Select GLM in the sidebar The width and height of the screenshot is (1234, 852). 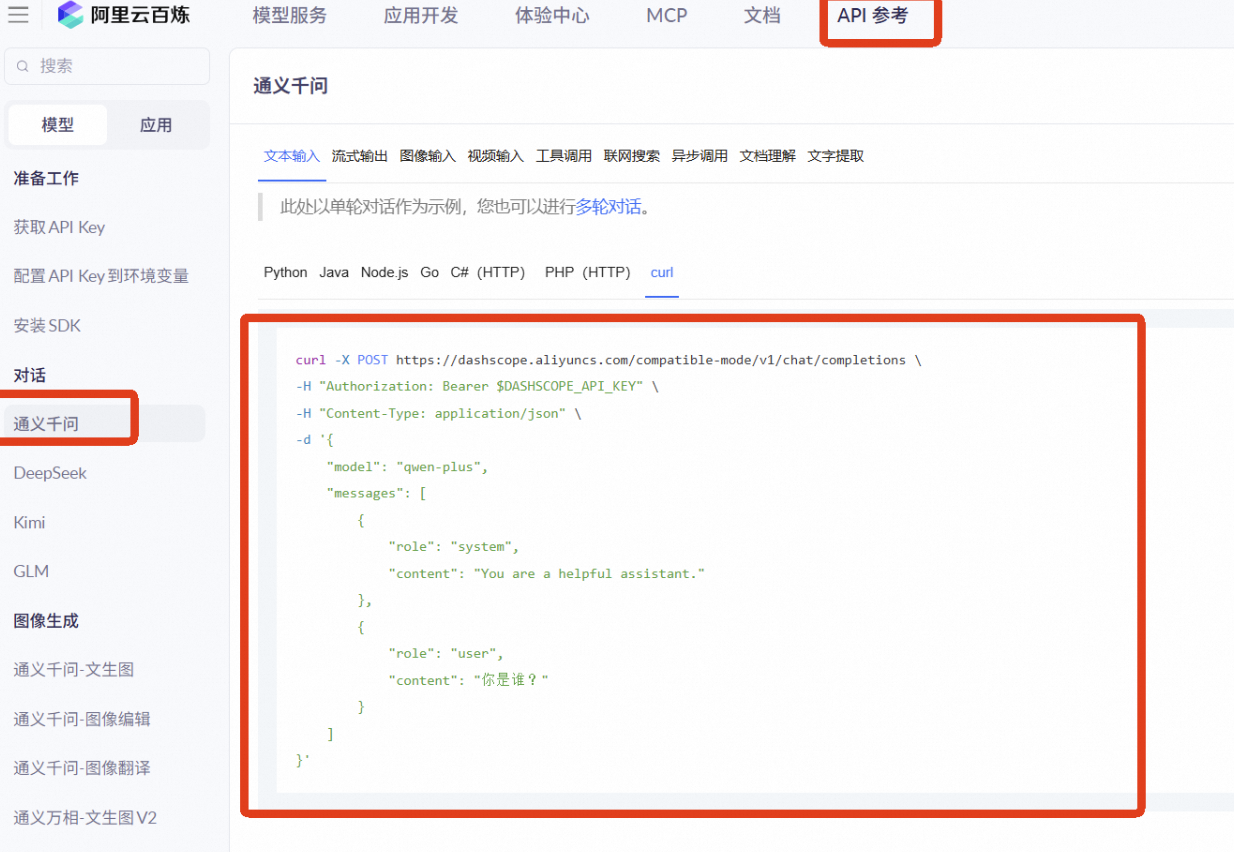pos(31,571)
